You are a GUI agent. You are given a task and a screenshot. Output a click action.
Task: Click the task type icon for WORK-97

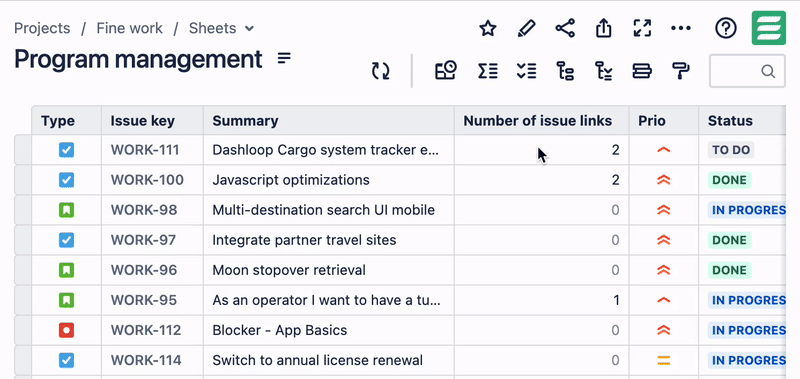click(66, 240)
